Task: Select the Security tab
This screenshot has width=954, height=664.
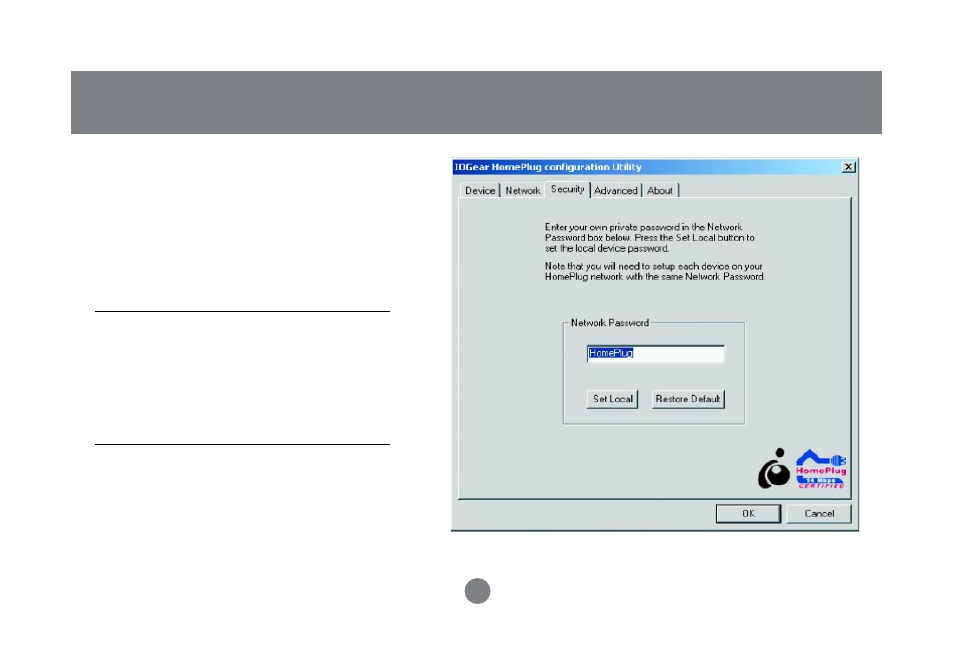Action: tap(568, 189)
